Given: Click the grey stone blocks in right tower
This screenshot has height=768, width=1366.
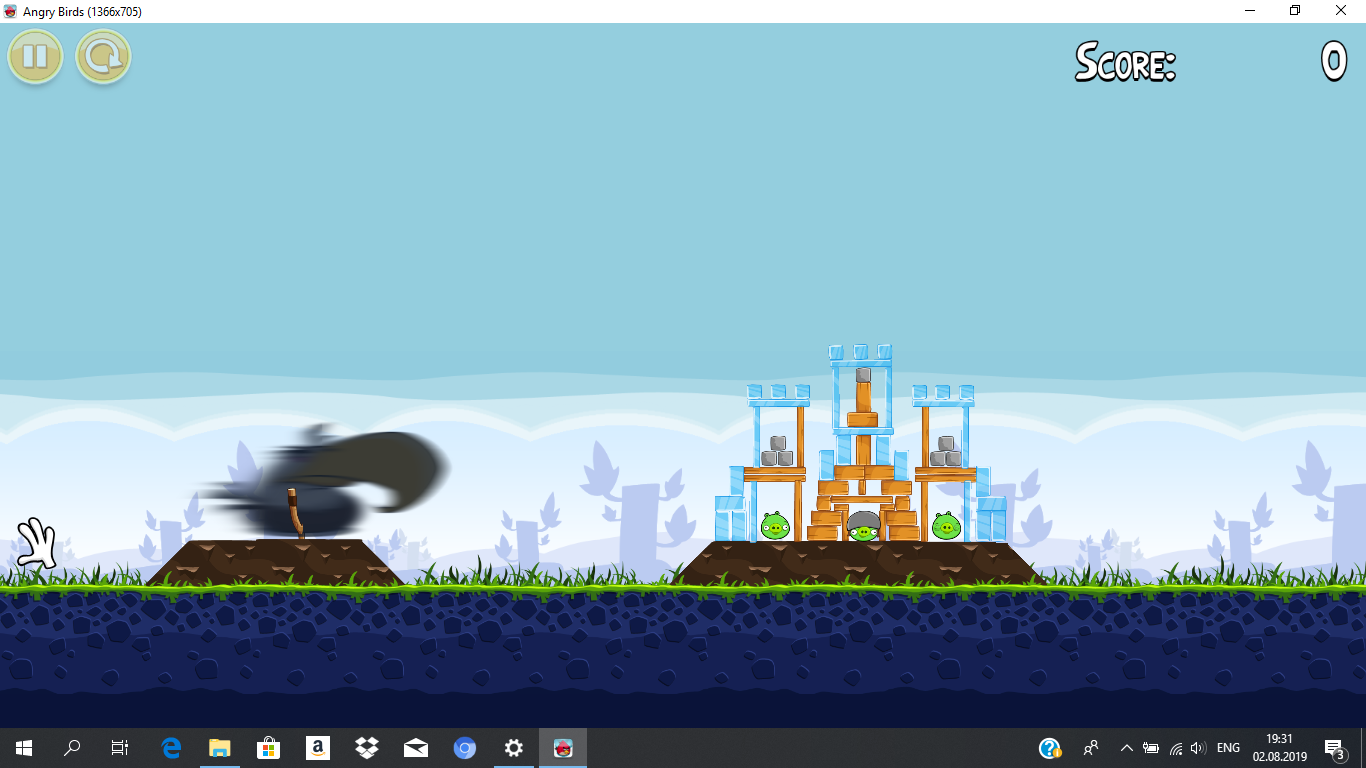Looking at the screenshot, I should pos(946,452).
